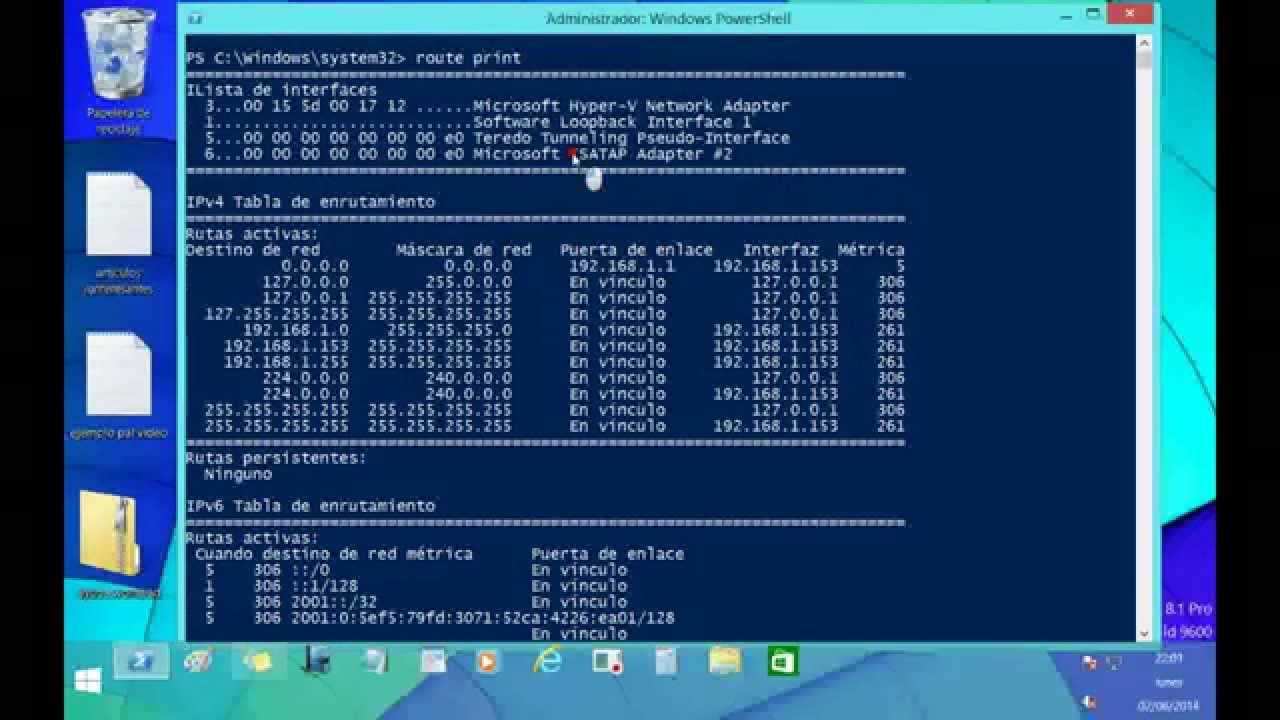This screenshot has height=720, width=1280.
Task: Click the 'IPv6 Tabla de enrutamiento' heading
Action: pyautogui.click(x=310, y=506)
